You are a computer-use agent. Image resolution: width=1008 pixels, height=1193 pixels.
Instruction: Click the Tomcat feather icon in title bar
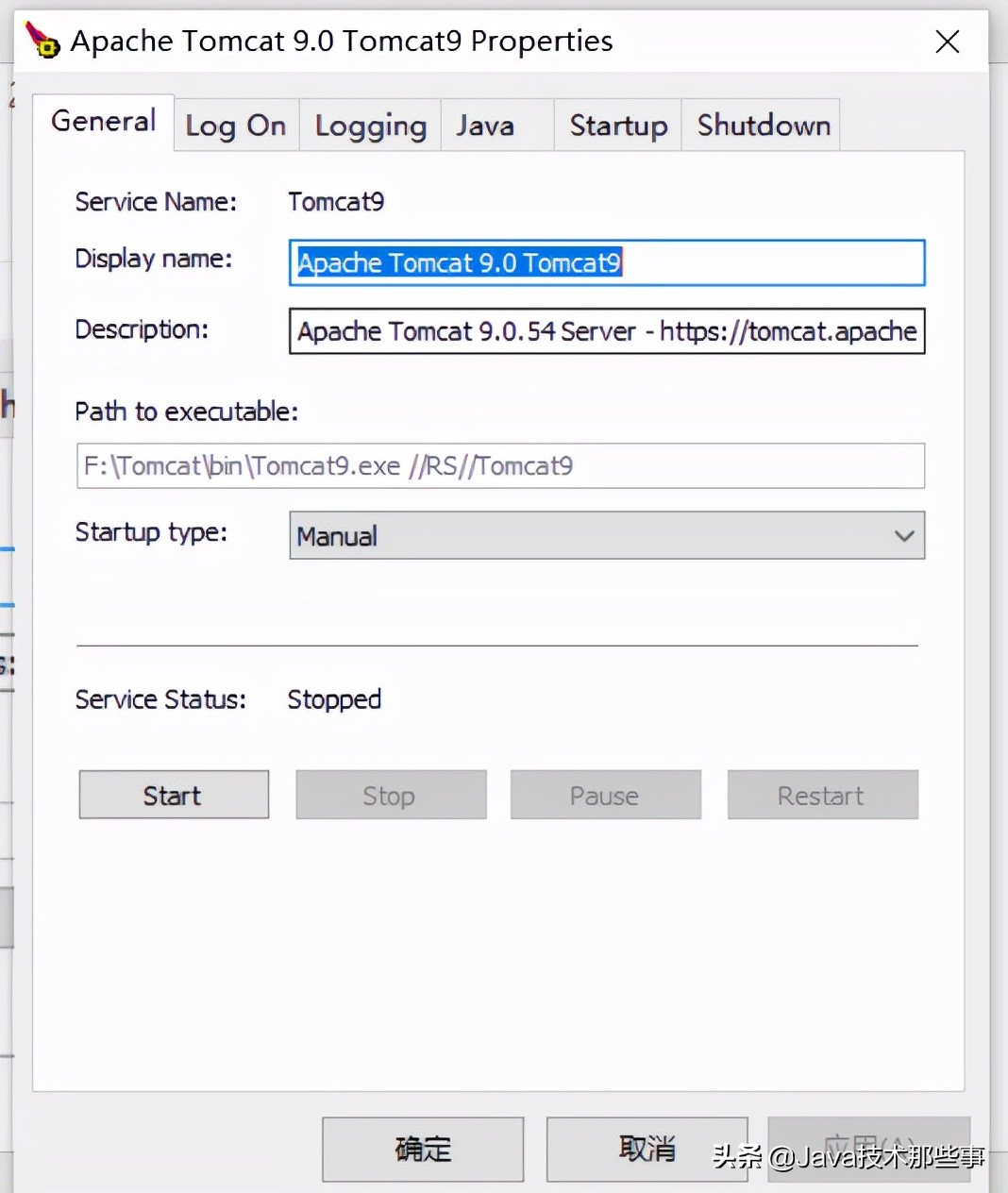point(42,41)
